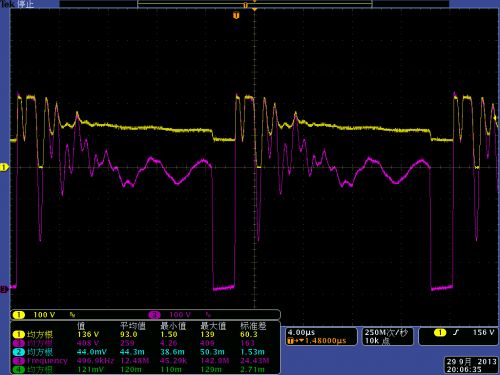Click the cyan channel 2 measurement badge

19,352
